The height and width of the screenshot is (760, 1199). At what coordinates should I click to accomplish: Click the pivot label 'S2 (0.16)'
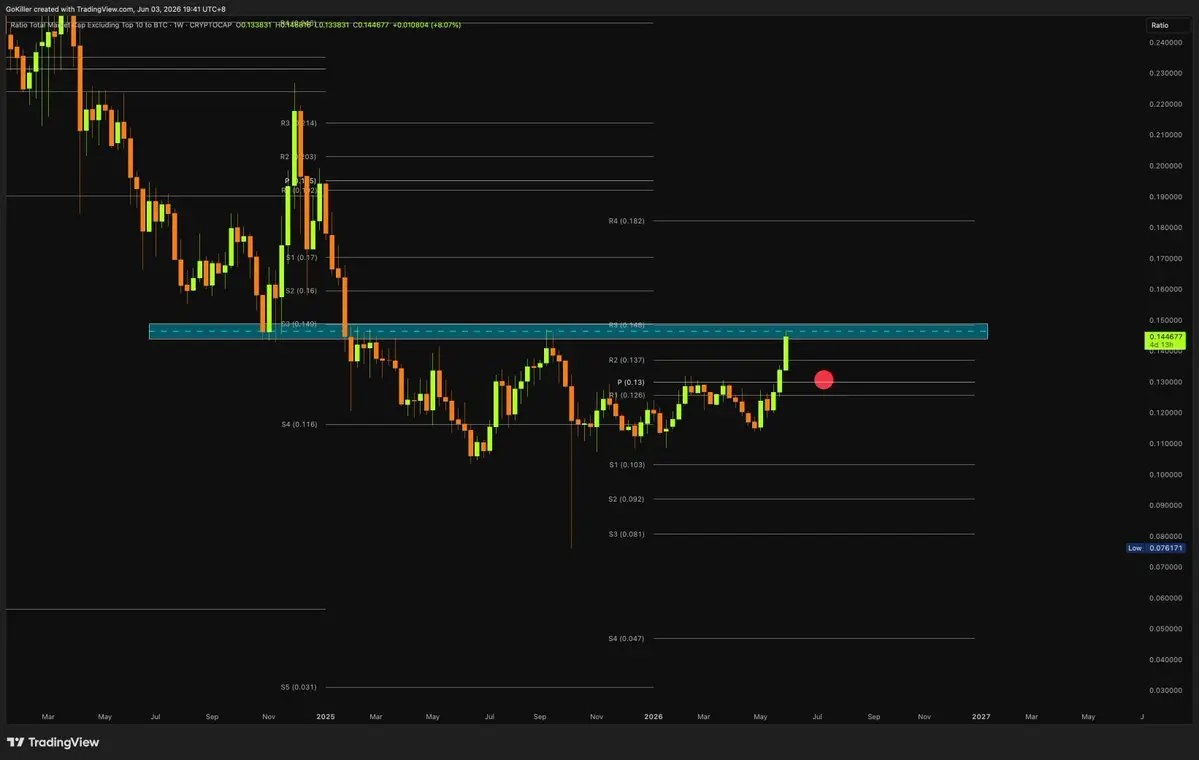pos(301,291)
